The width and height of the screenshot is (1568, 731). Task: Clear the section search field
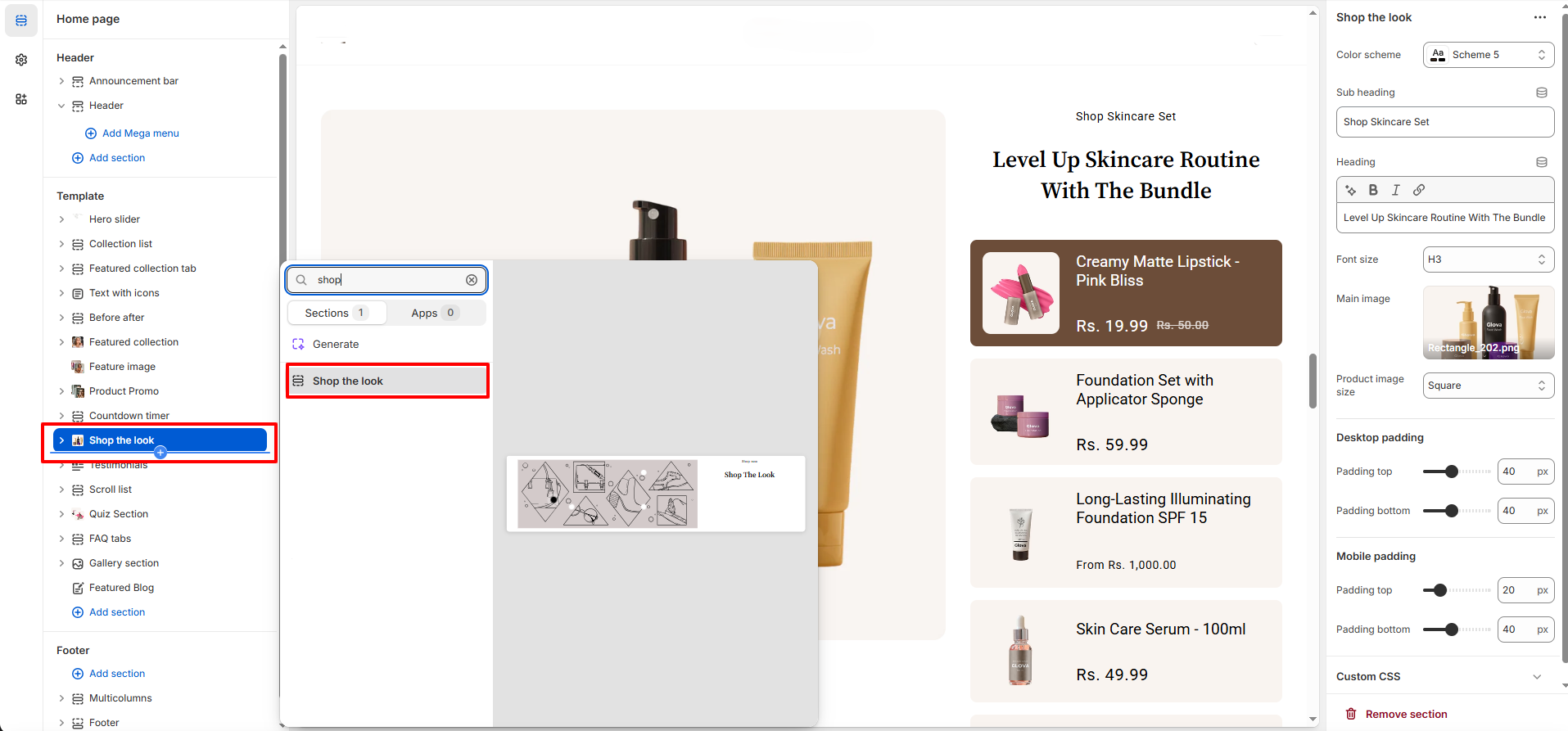[x=472, y=280]
